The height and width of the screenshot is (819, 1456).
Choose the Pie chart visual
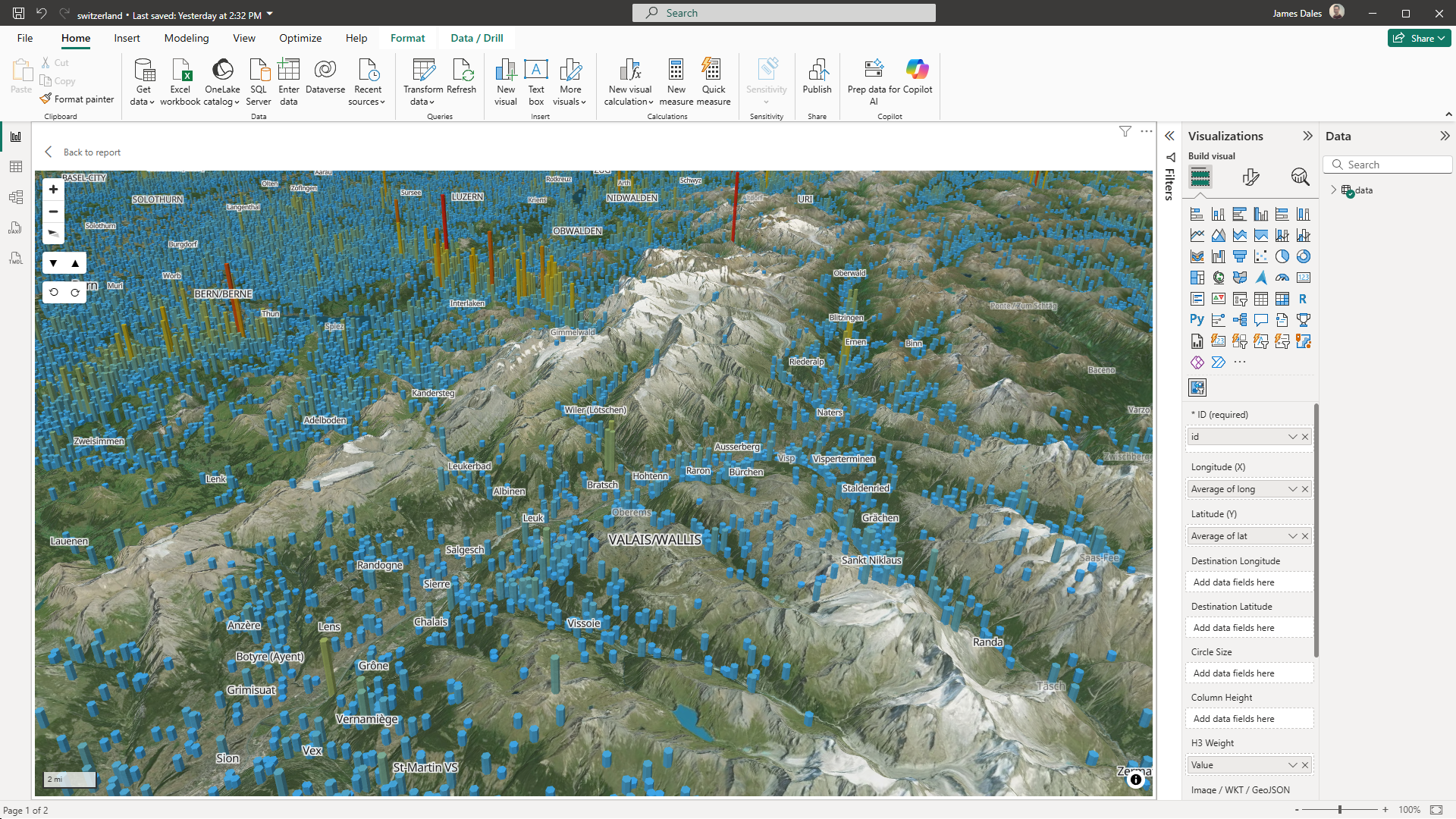(1282, 256)
